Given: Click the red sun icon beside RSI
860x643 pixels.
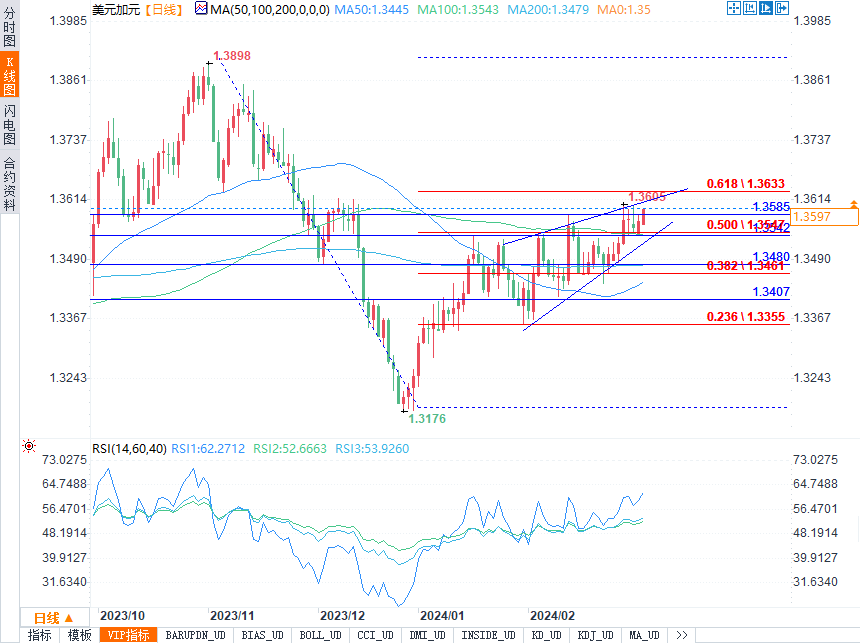Looking at the screenshot, I should (29, 446).
